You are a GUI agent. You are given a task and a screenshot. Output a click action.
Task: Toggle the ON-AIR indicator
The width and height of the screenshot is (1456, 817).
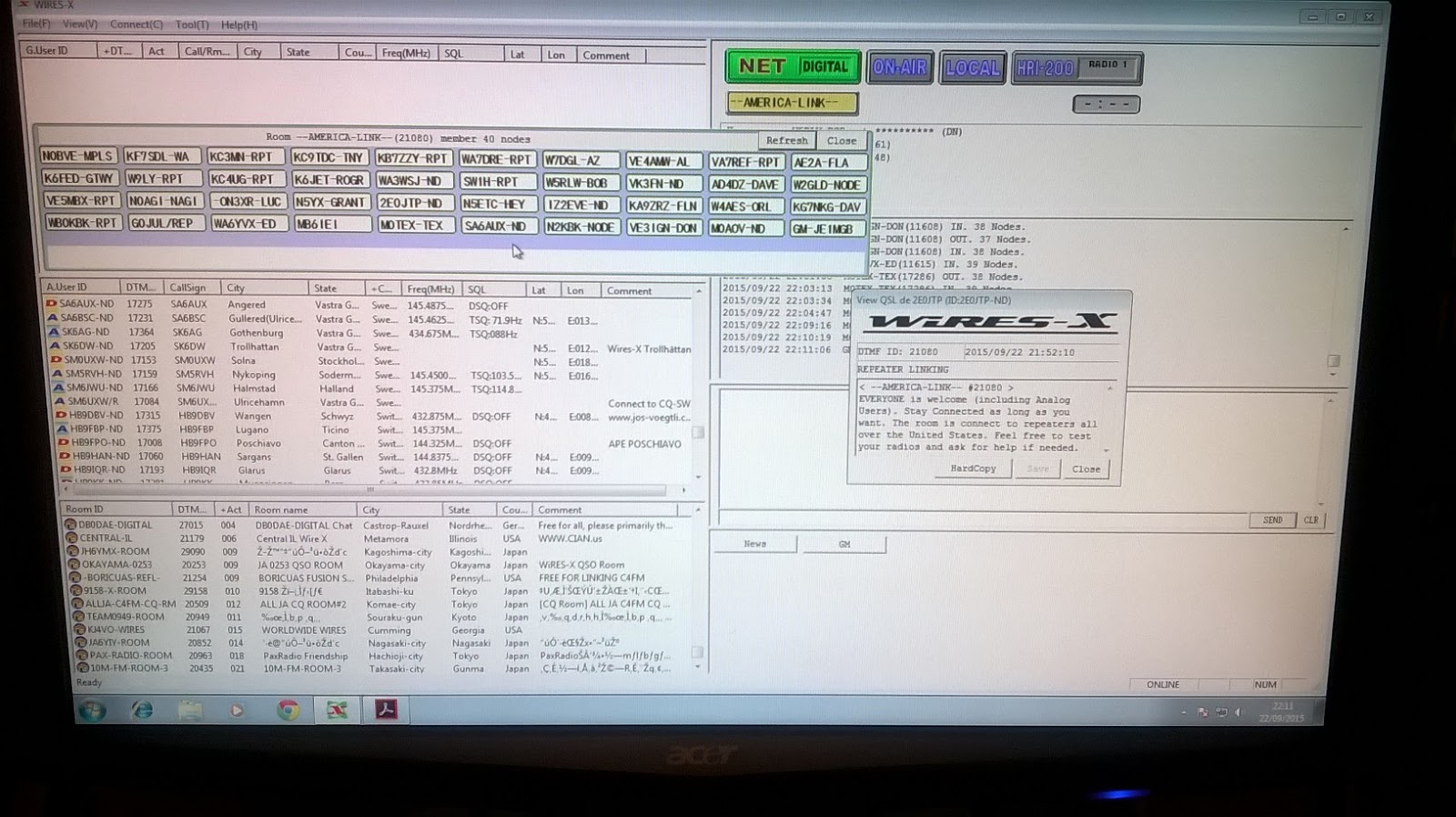pyautogui.click(x=899, y=67)
